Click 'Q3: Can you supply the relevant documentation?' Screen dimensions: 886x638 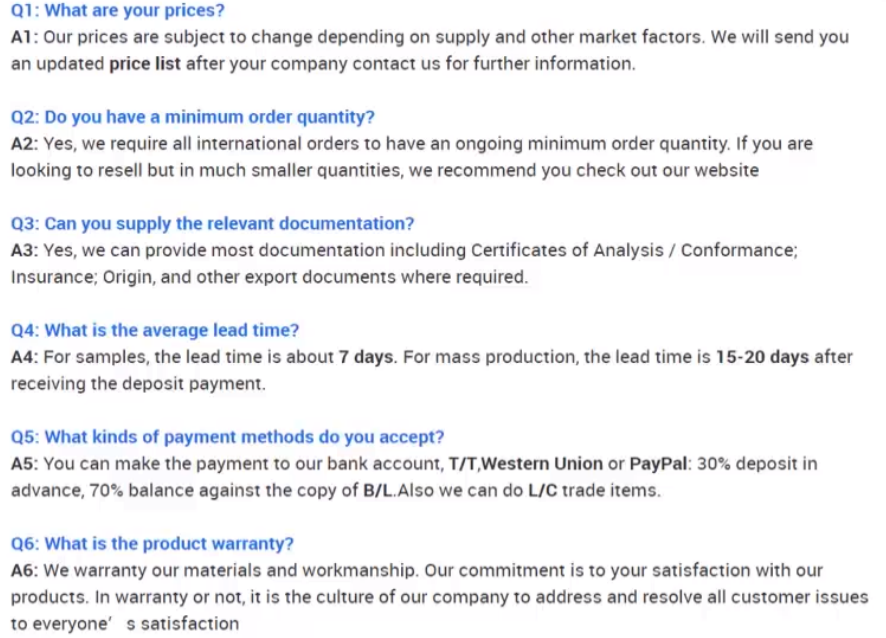212,224
